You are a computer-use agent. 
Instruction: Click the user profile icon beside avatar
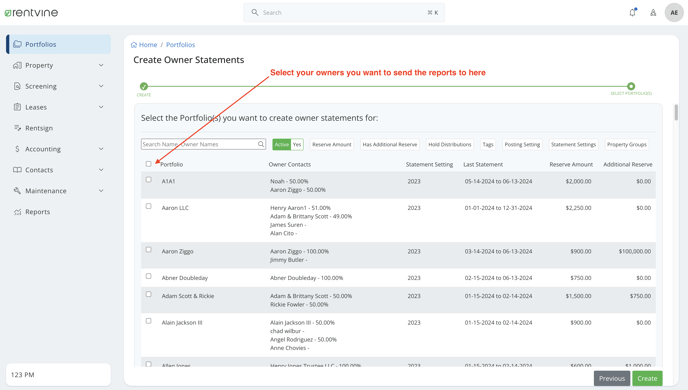[x=653, y=13]
